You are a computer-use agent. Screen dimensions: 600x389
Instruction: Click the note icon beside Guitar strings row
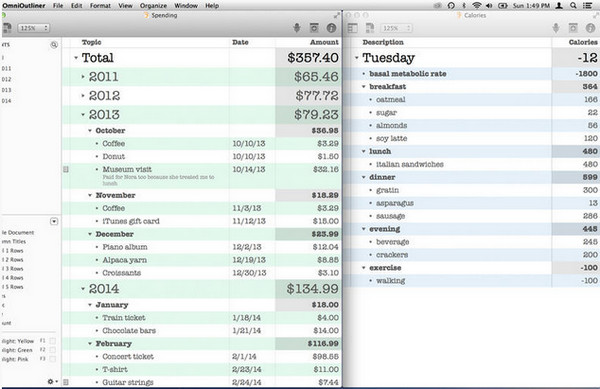(66, 382)
